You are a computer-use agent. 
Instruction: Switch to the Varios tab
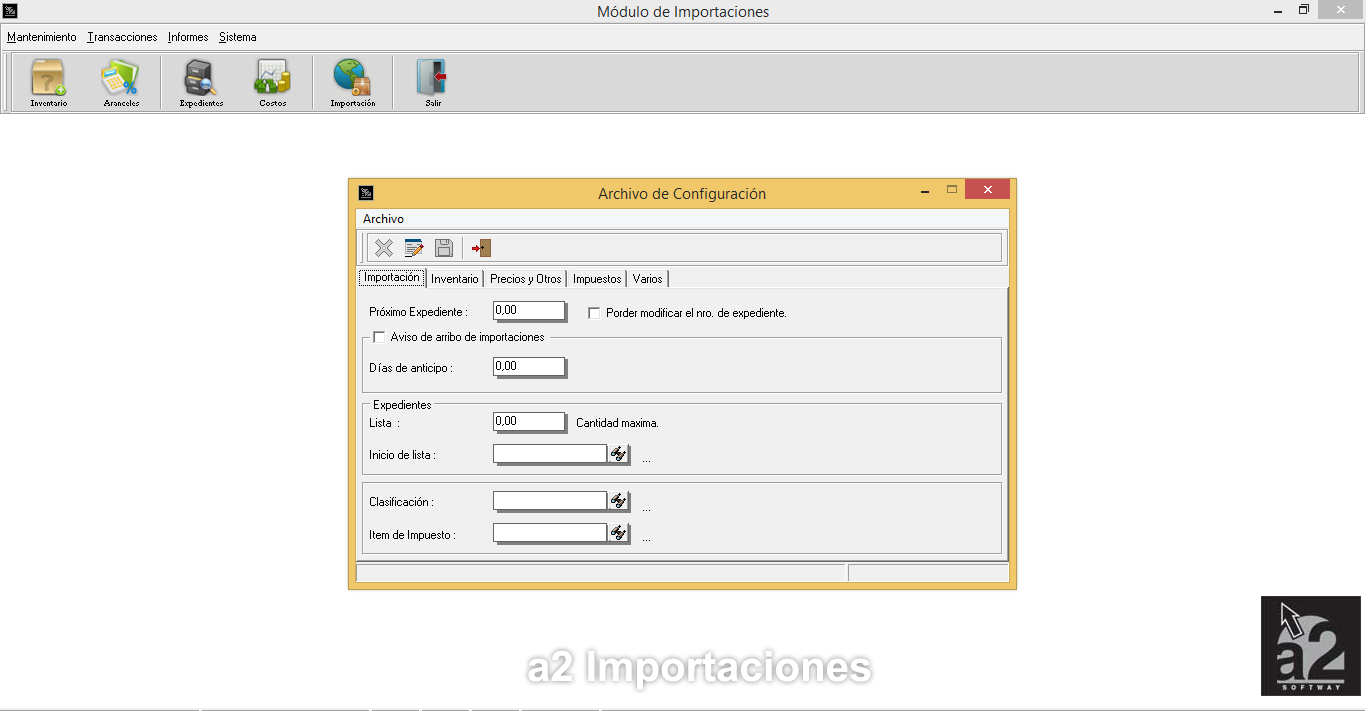[x=648, y=279]
